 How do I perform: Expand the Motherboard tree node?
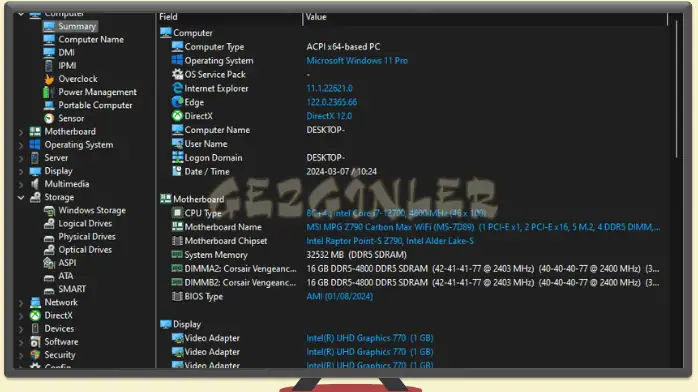click(20, 132)
